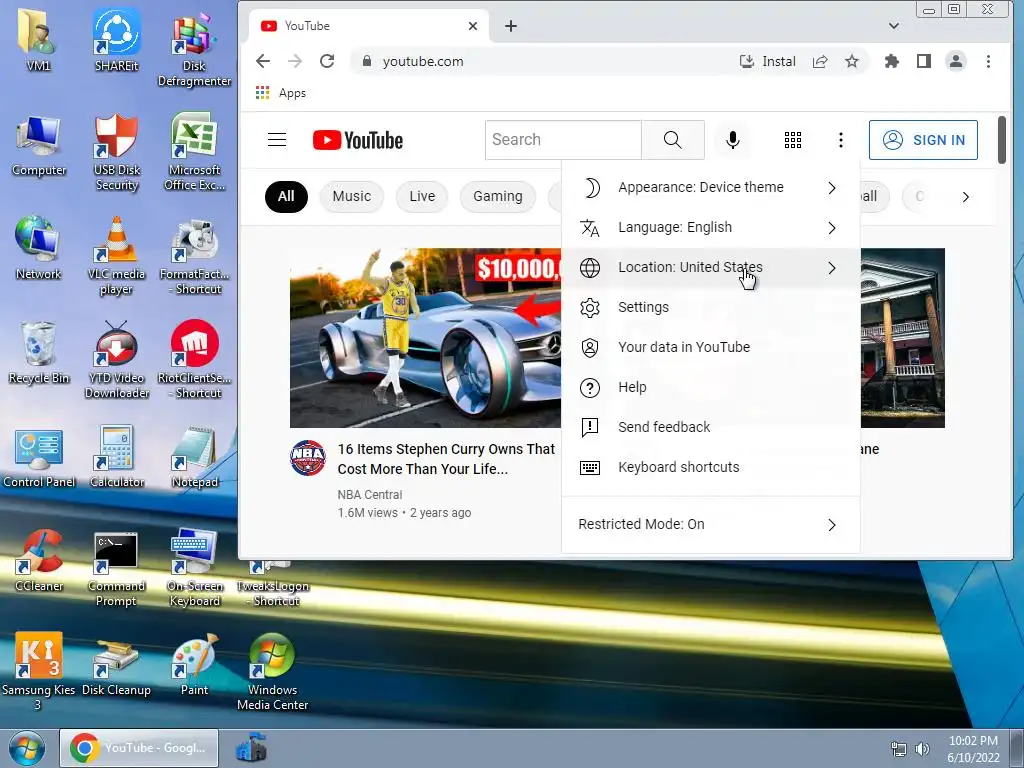The height and width of the screenshot is (768, 1024).
Task: Click the YouTube search magnifier button
Action: 673,140
